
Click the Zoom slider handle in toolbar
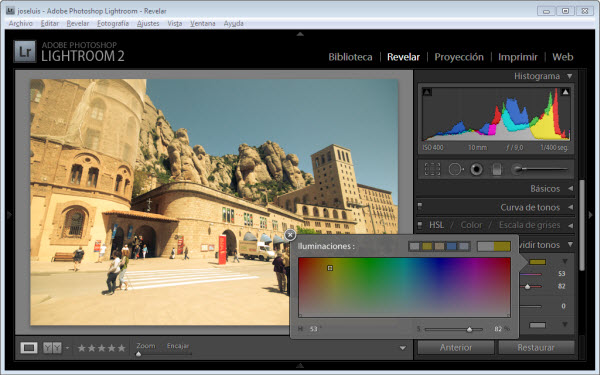click(139, 354)
